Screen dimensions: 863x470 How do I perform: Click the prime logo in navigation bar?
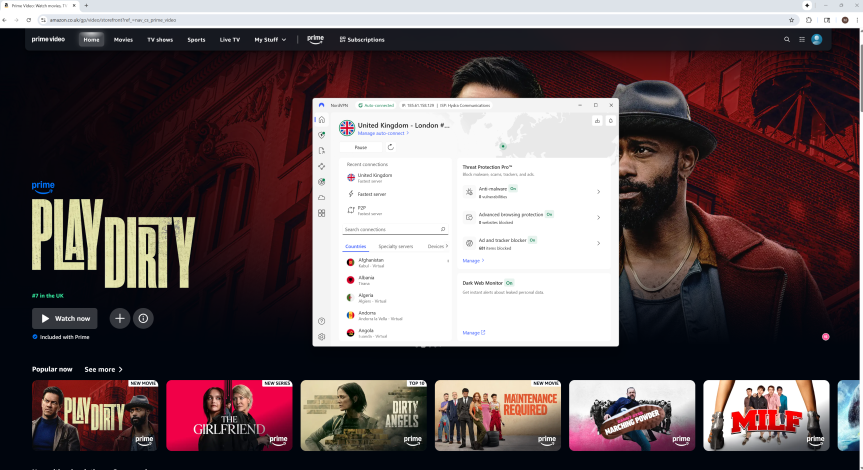tap(315, 40)
